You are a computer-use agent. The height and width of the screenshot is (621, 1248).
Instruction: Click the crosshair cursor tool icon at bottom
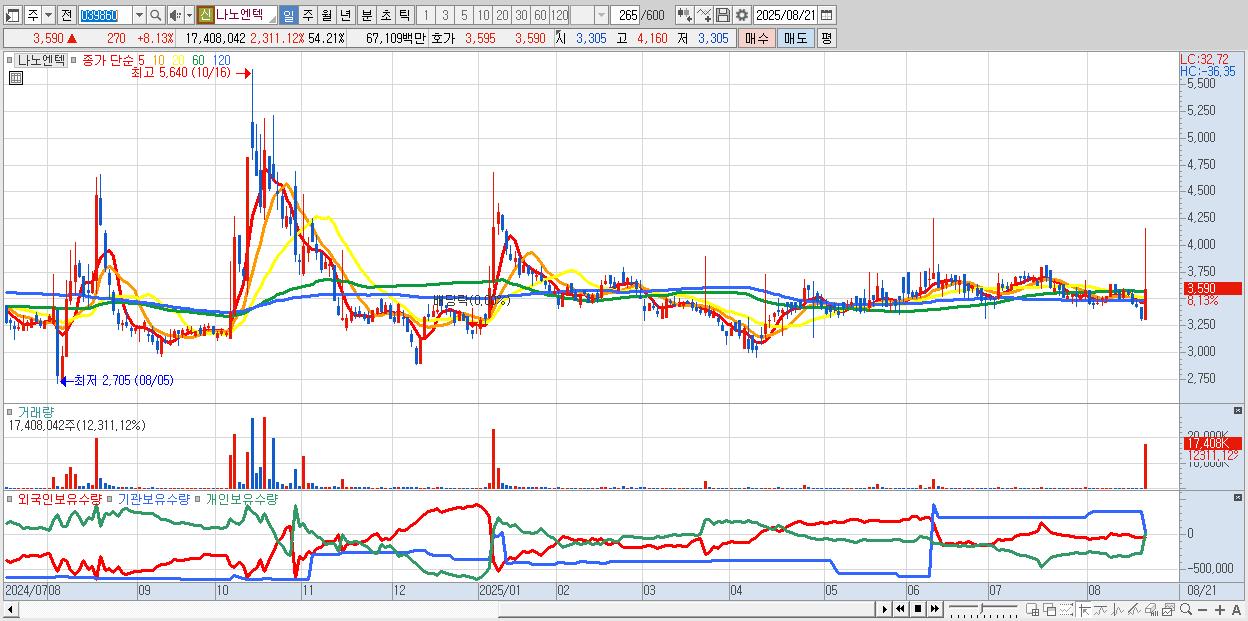coord(1084,609)
